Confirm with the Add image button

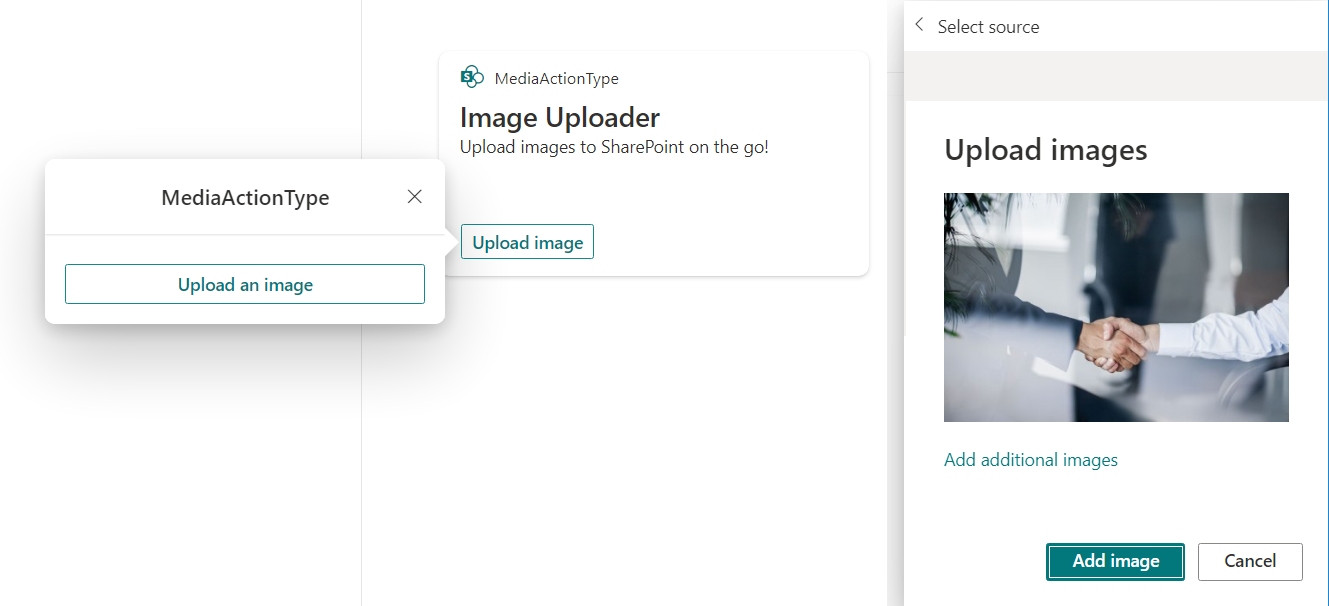(x=1115, y=561)
